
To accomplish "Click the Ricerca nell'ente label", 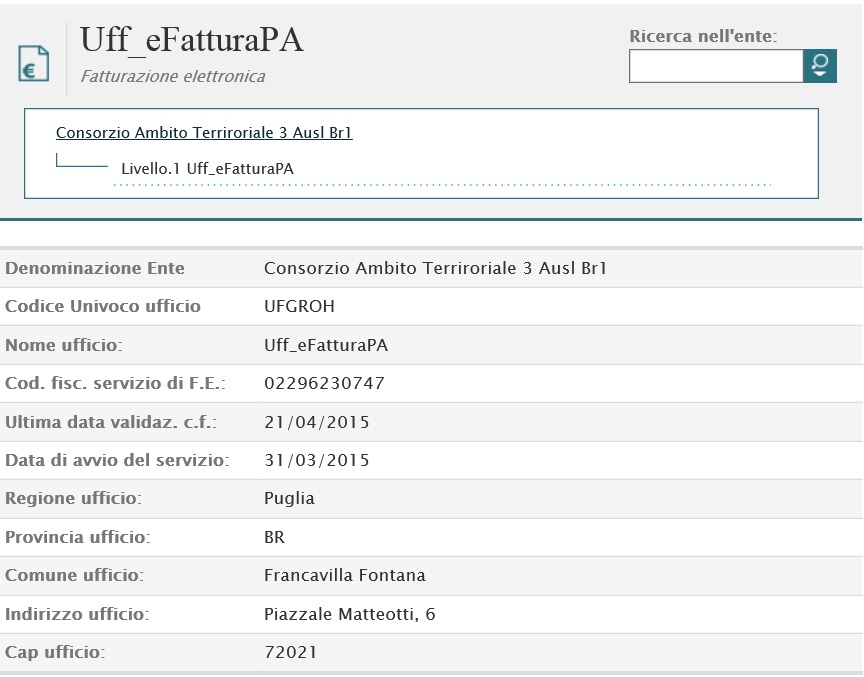I will click(702, 36).
